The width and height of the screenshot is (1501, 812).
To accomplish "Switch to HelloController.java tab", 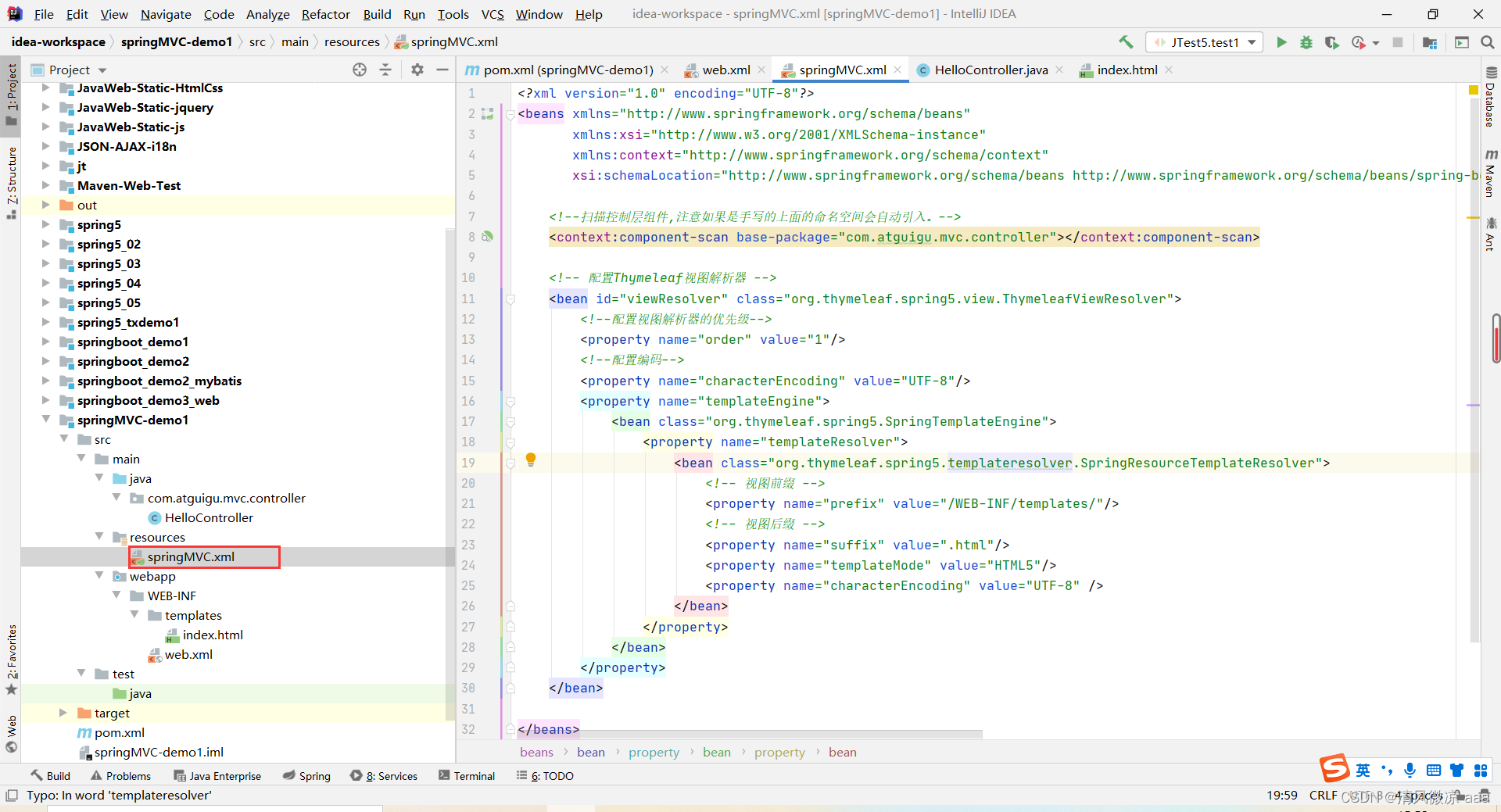I will pos(991,70).
